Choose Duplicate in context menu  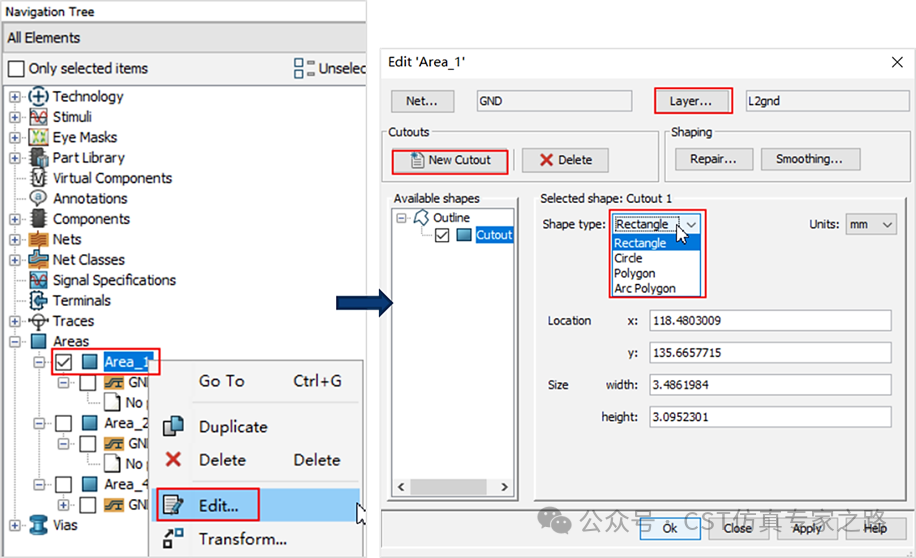[233, 427]
